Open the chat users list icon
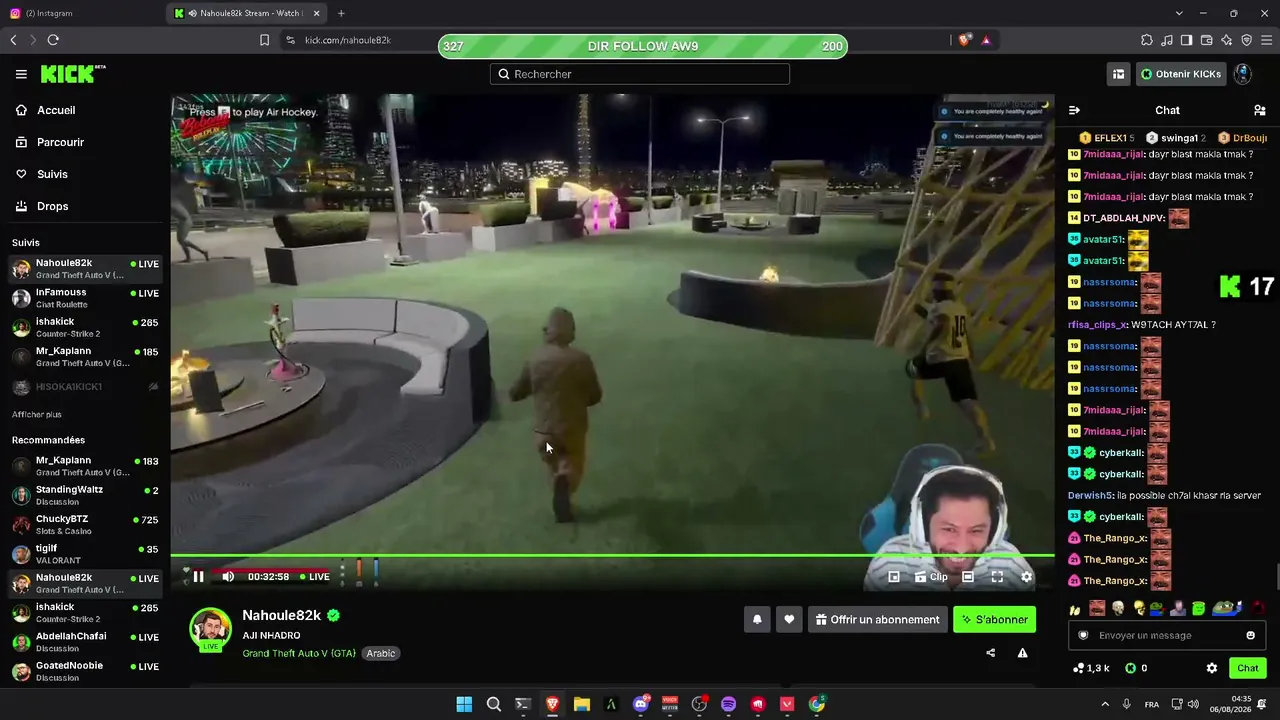Viewport: 1280px width, 720px height. coord(1259,110)
